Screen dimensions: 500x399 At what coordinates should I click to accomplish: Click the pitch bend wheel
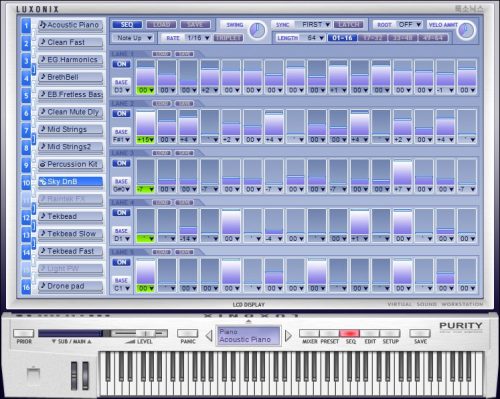coord(74,376)
